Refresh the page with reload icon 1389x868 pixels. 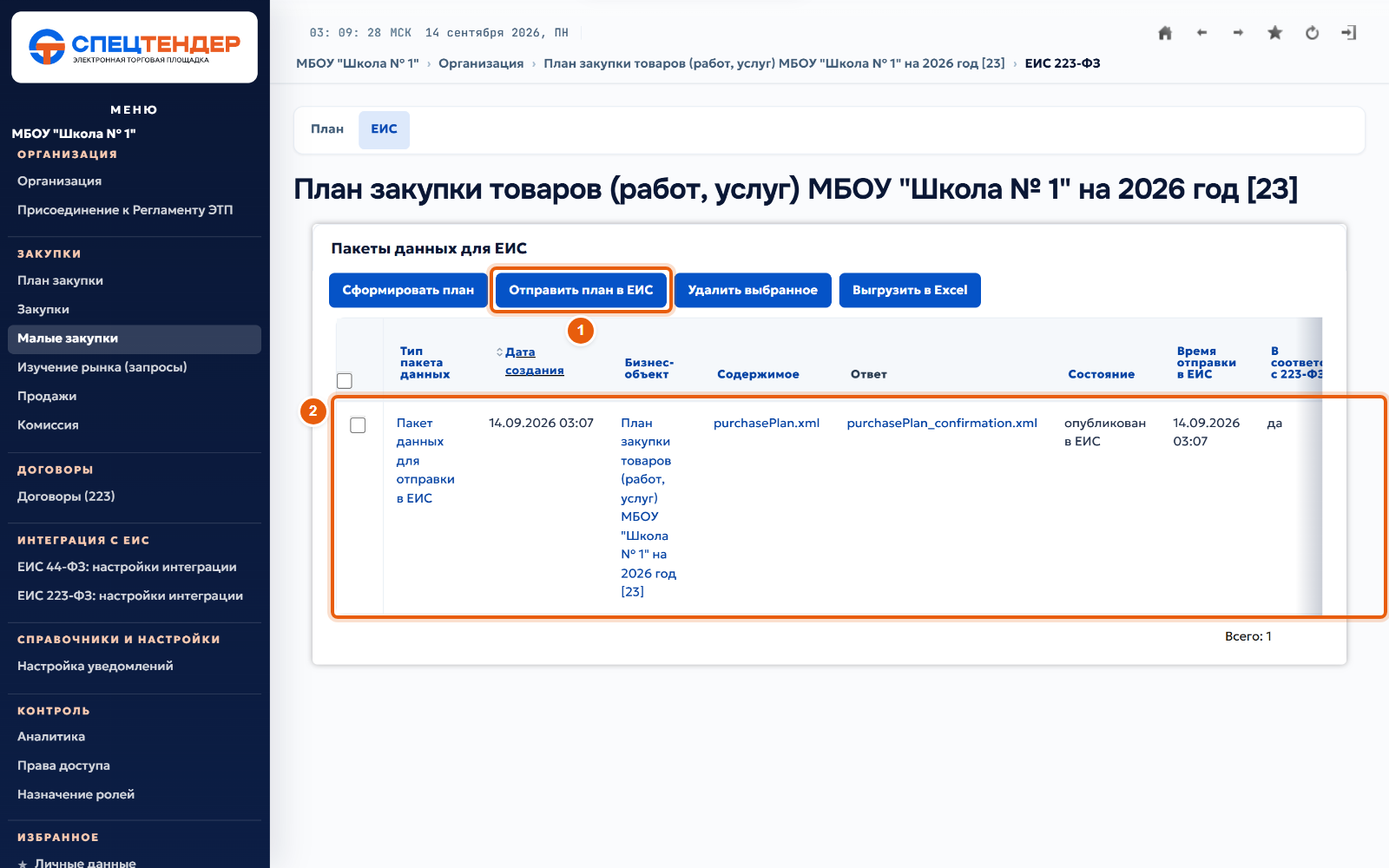pyautogui.click(x=1312, y=33)
